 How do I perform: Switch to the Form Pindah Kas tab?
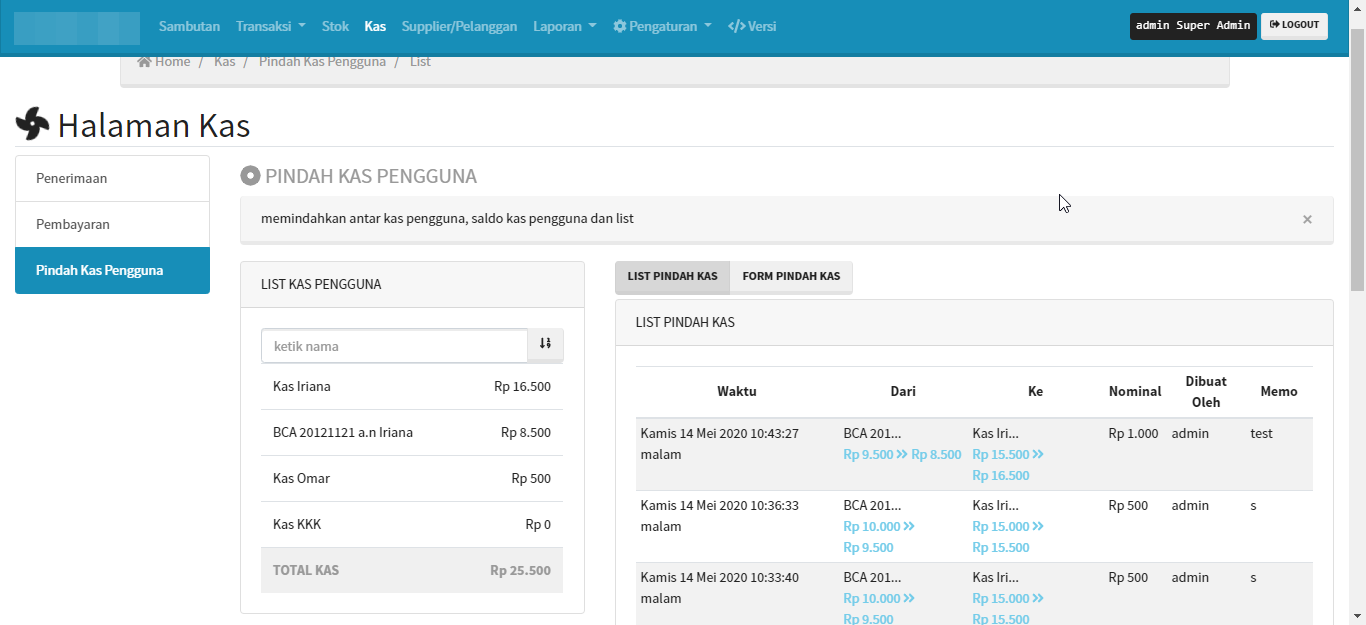click(x=791, y=276)
